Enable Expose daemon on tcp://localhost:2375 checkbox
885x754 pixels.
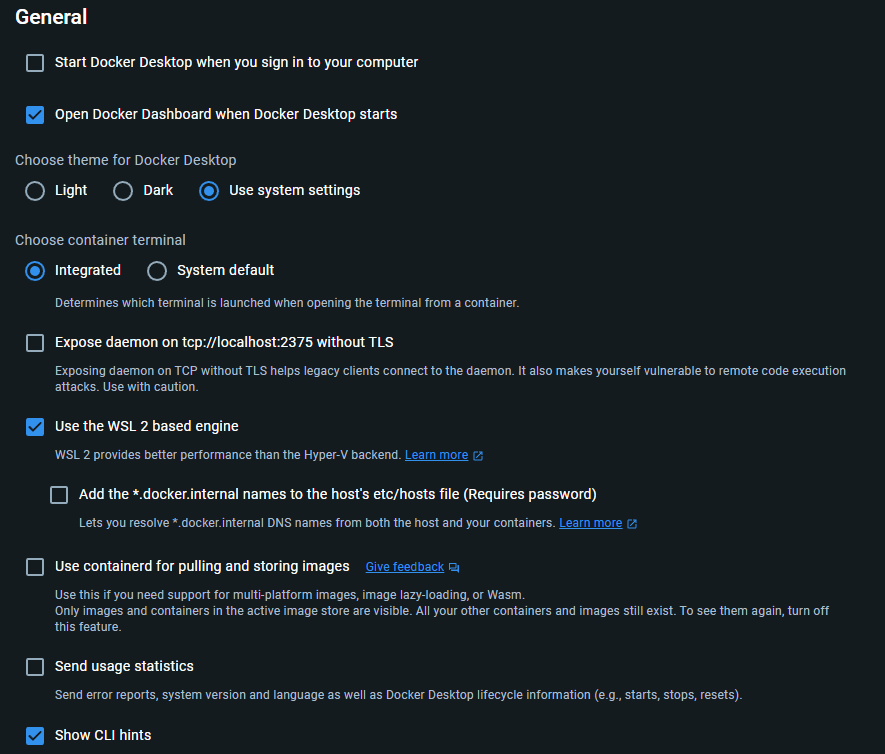(x=35, y=343)
